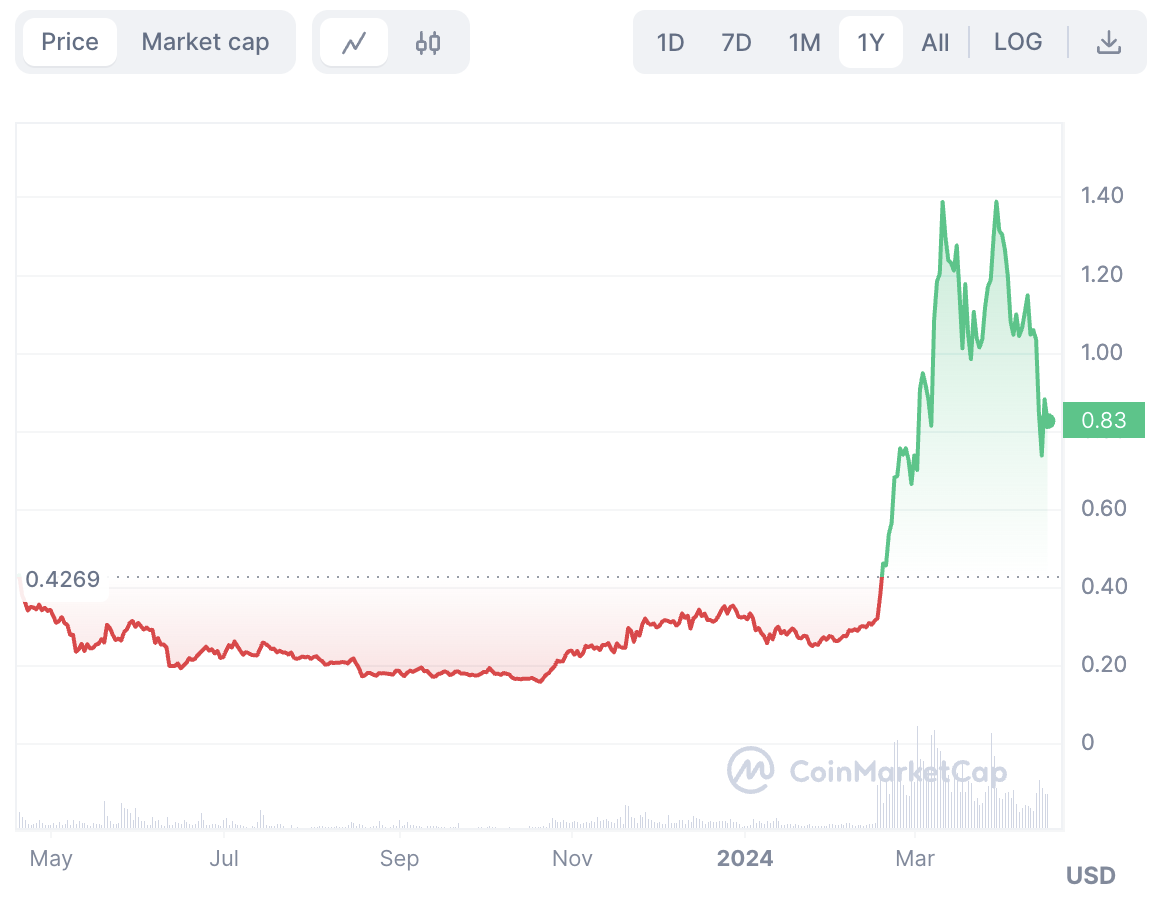Toggle LOG scale for the chart
Viewport: 1158px width, 898px height.
(1018, 42)
